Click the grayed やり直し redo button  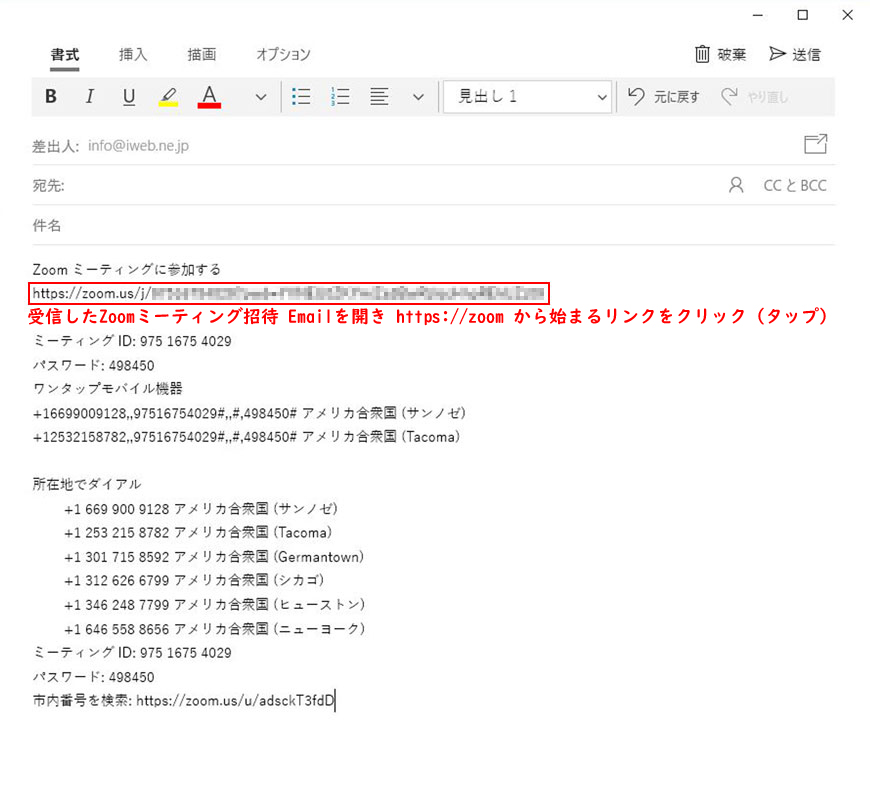tap(755, 97)
